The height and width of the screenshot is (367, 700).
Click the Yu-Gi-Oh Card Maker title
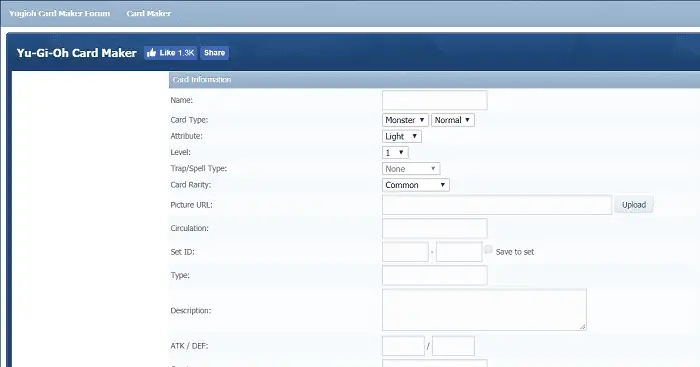[76, 53]
